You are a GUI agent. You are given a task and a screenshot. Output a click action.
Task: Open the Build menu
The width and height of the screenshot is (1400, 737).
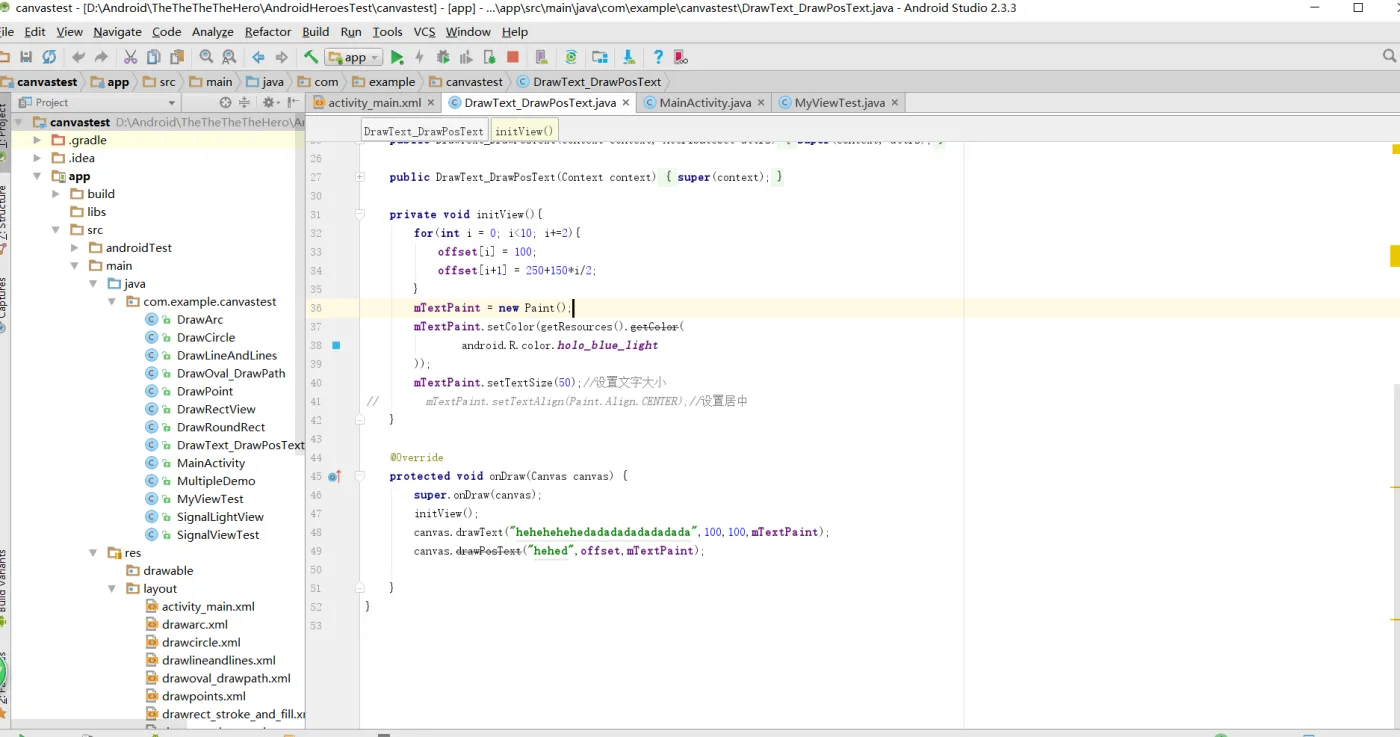316,32
